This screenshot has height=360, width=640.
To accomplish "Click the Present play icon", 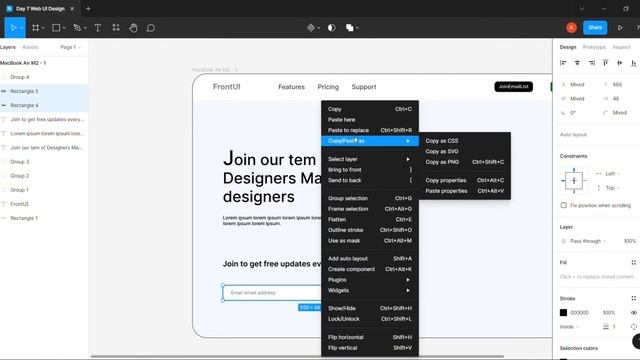I will point(620,28).
